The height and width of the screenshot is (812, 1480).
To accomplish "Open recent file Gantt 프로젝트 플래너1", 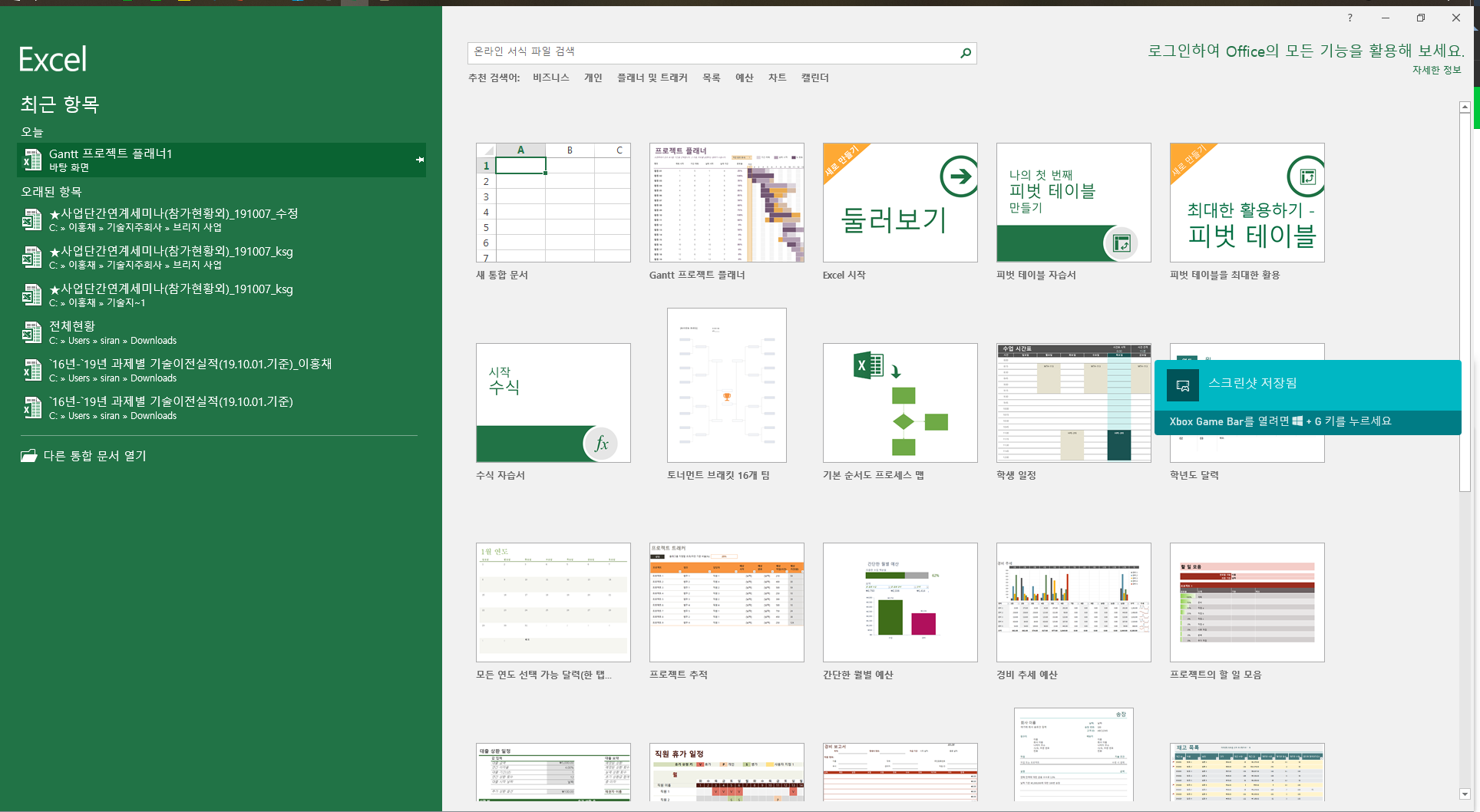I will 221,160.
